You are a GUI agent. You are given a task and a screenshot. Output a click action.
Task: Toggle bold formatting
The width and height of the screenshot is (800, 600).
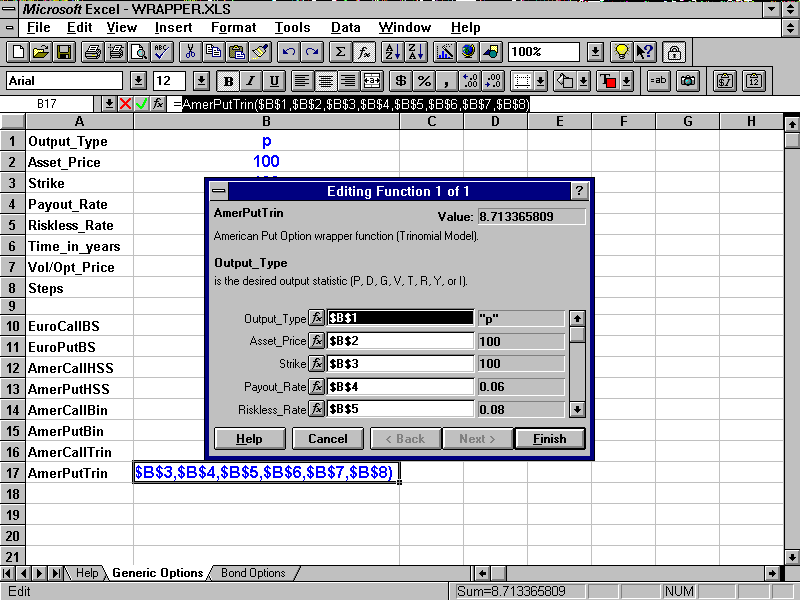click(x=227, y=81)
